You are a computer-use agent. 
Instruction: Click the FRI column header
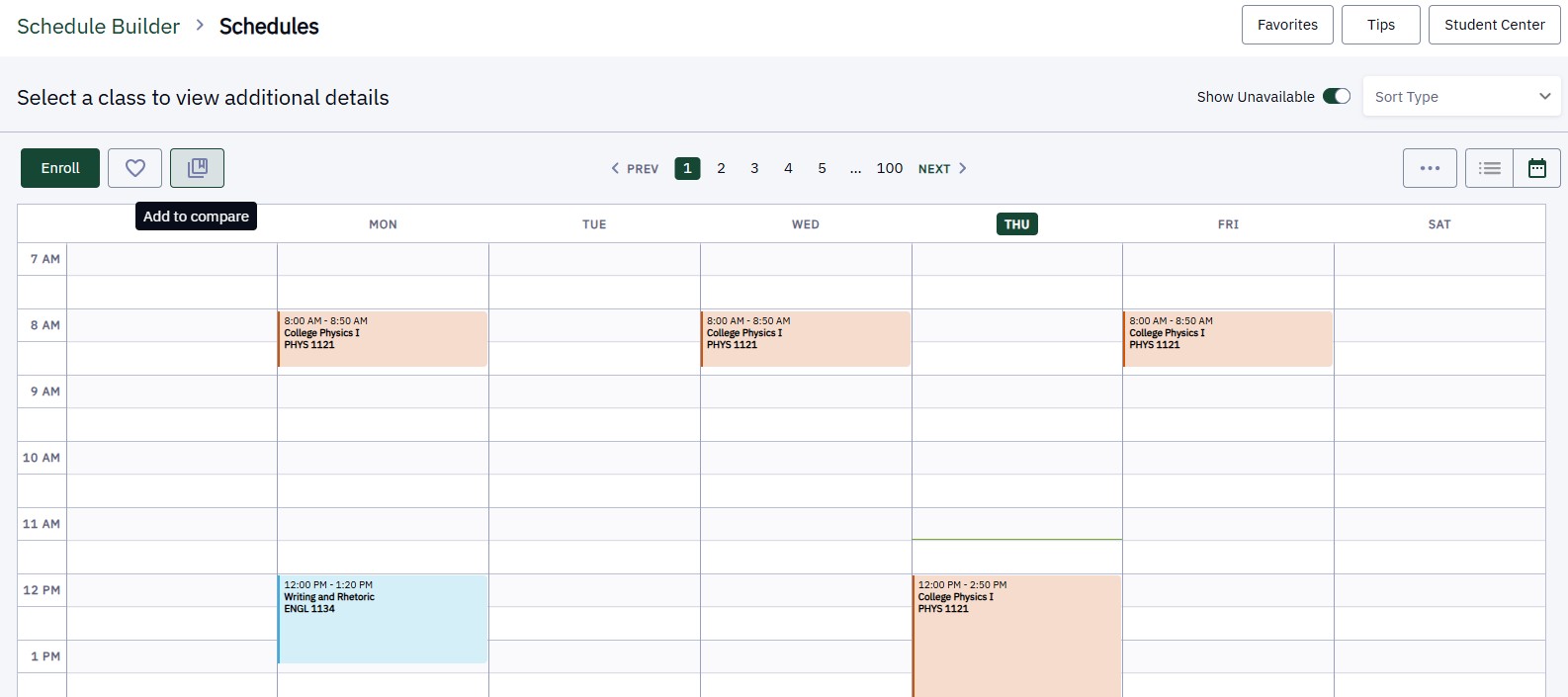tap(1228, 224)
